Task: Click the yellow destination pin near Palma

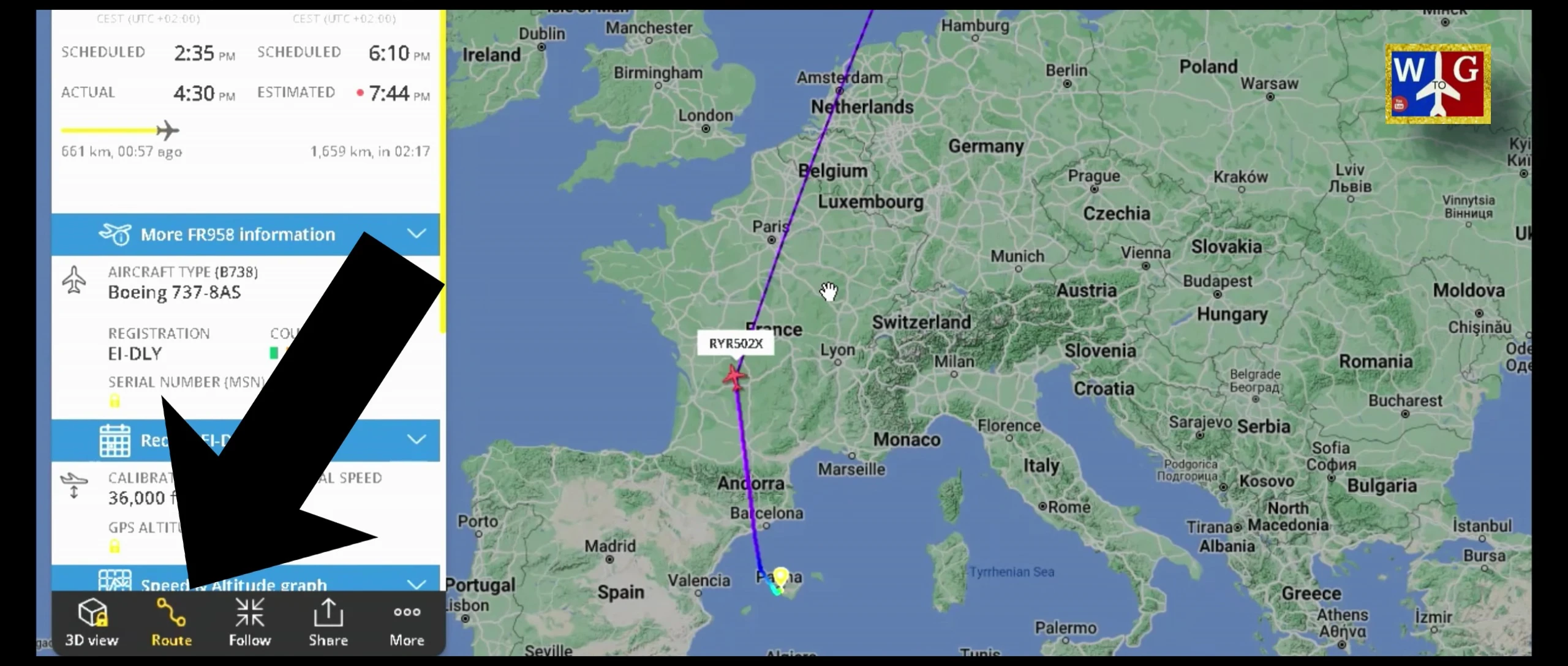Action: pos(780,577)
